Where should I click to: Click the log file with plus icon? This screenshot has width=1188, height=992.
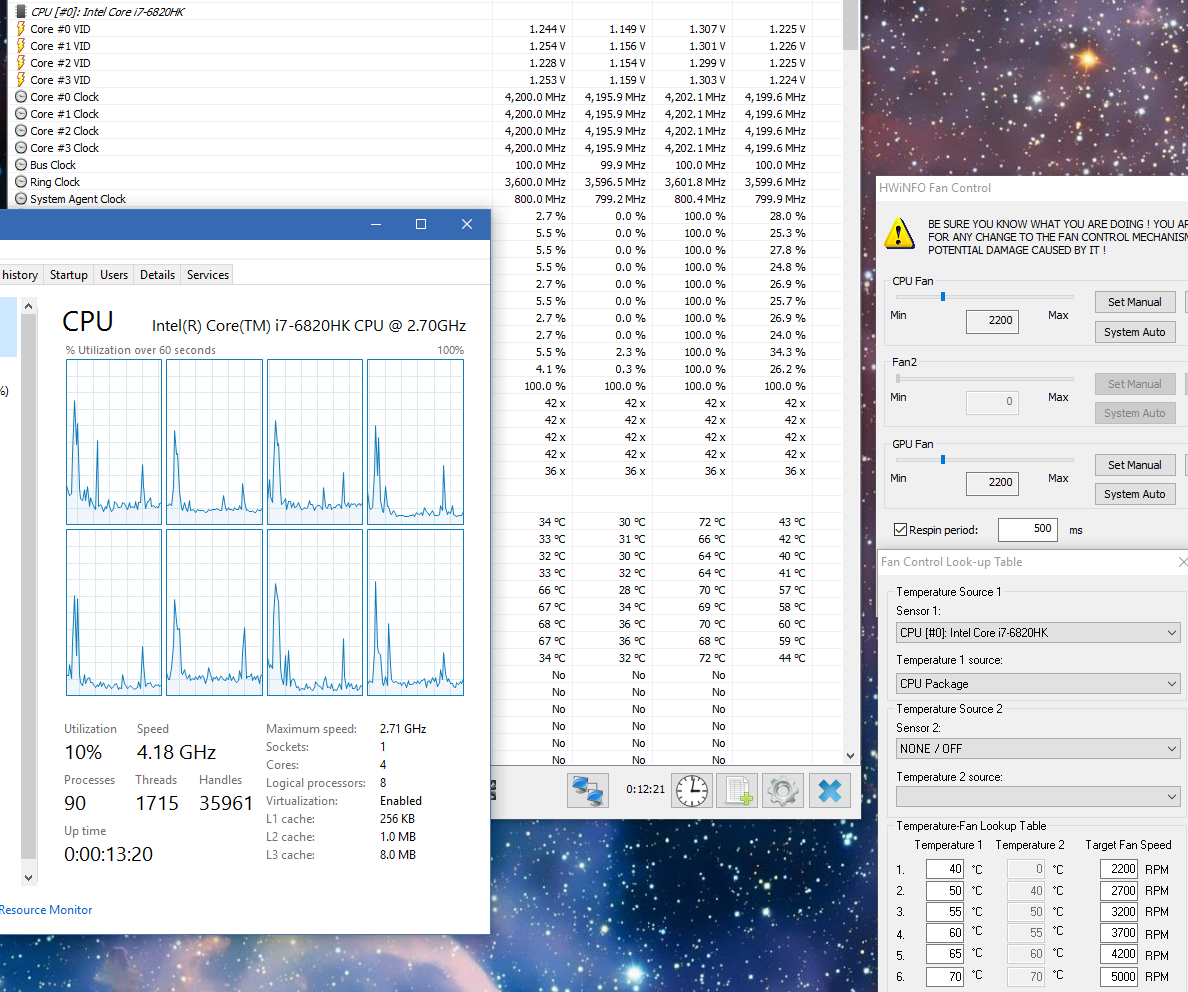(x=738, y=790)
